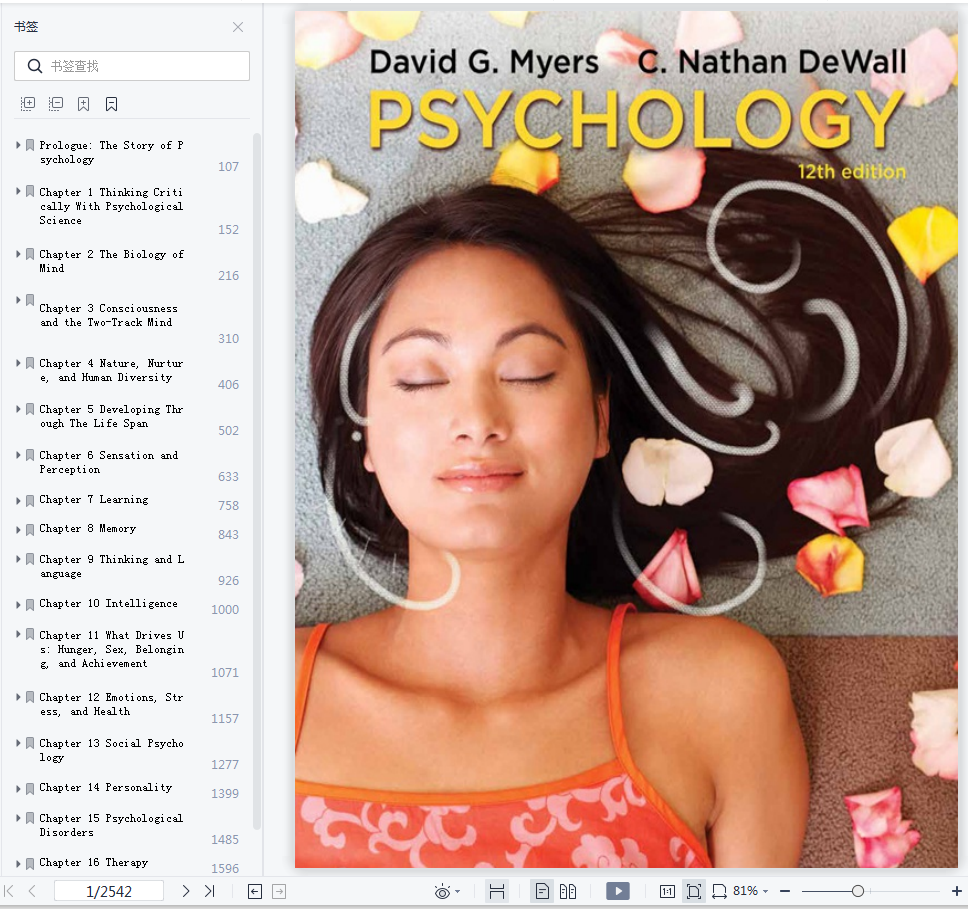968x909 pixels.
Task: Jump to the last page
Action: pyautogui.click(x=210, y=891)
